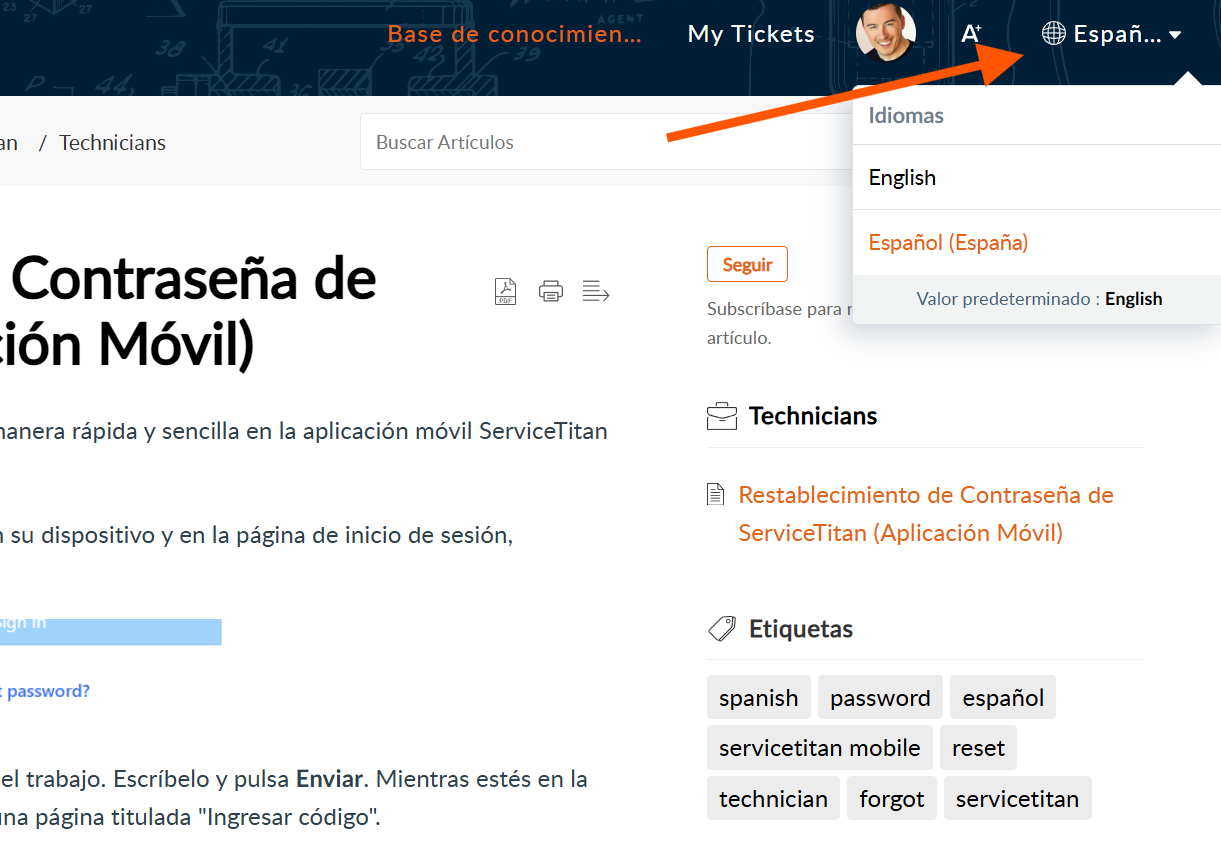Click the password tag
Image resolution: width=1221 pixels, height=850 pixels.
pos(880,698)
